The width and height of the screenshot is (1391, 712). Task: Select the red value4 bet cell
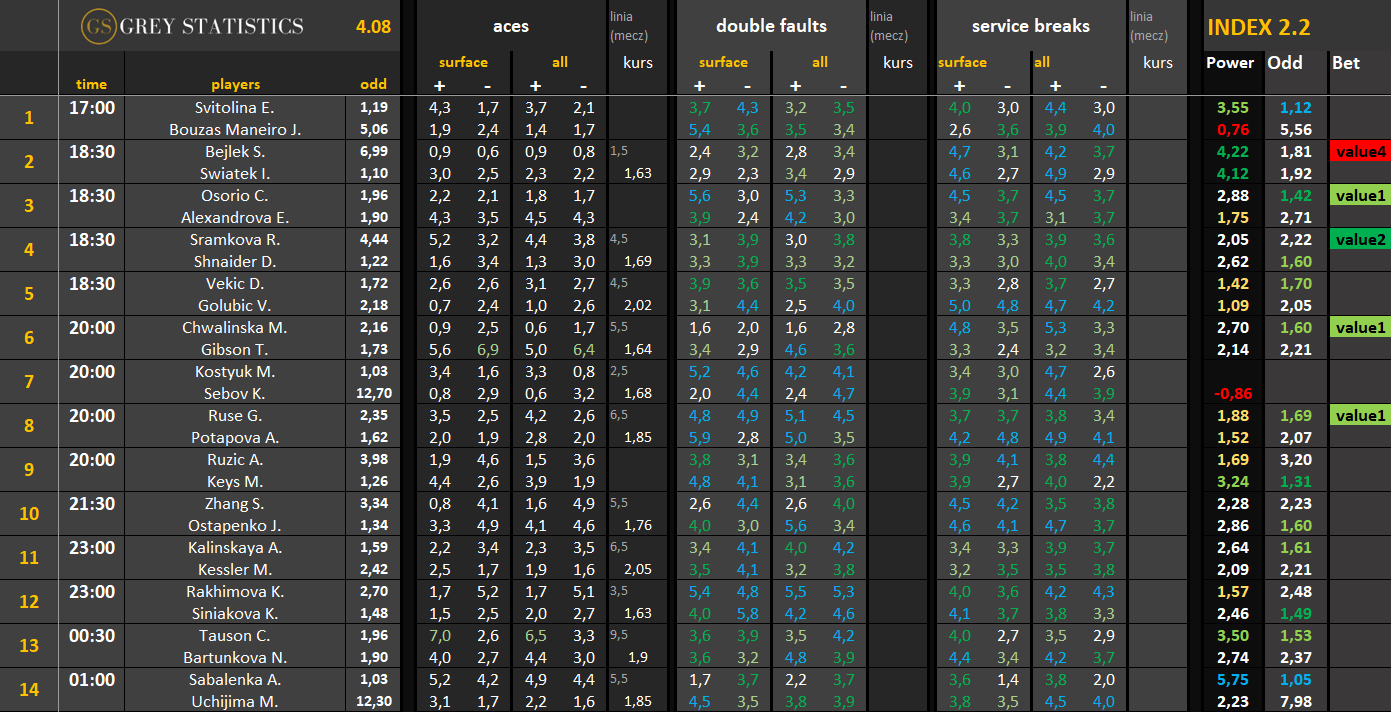(1360, 152)
